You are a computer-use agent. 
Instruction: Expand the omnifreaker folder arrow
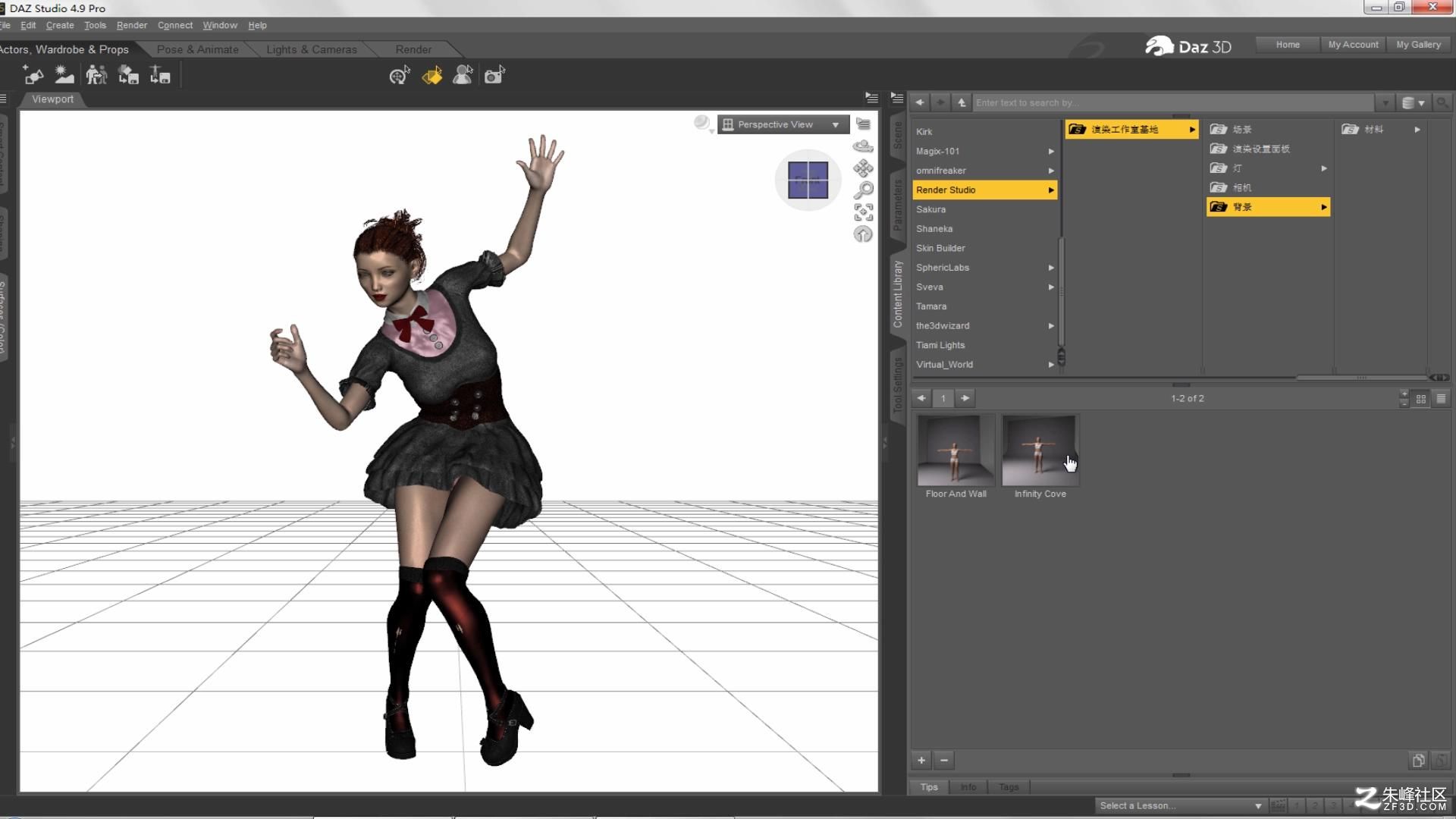click(x=1051, y=171)
